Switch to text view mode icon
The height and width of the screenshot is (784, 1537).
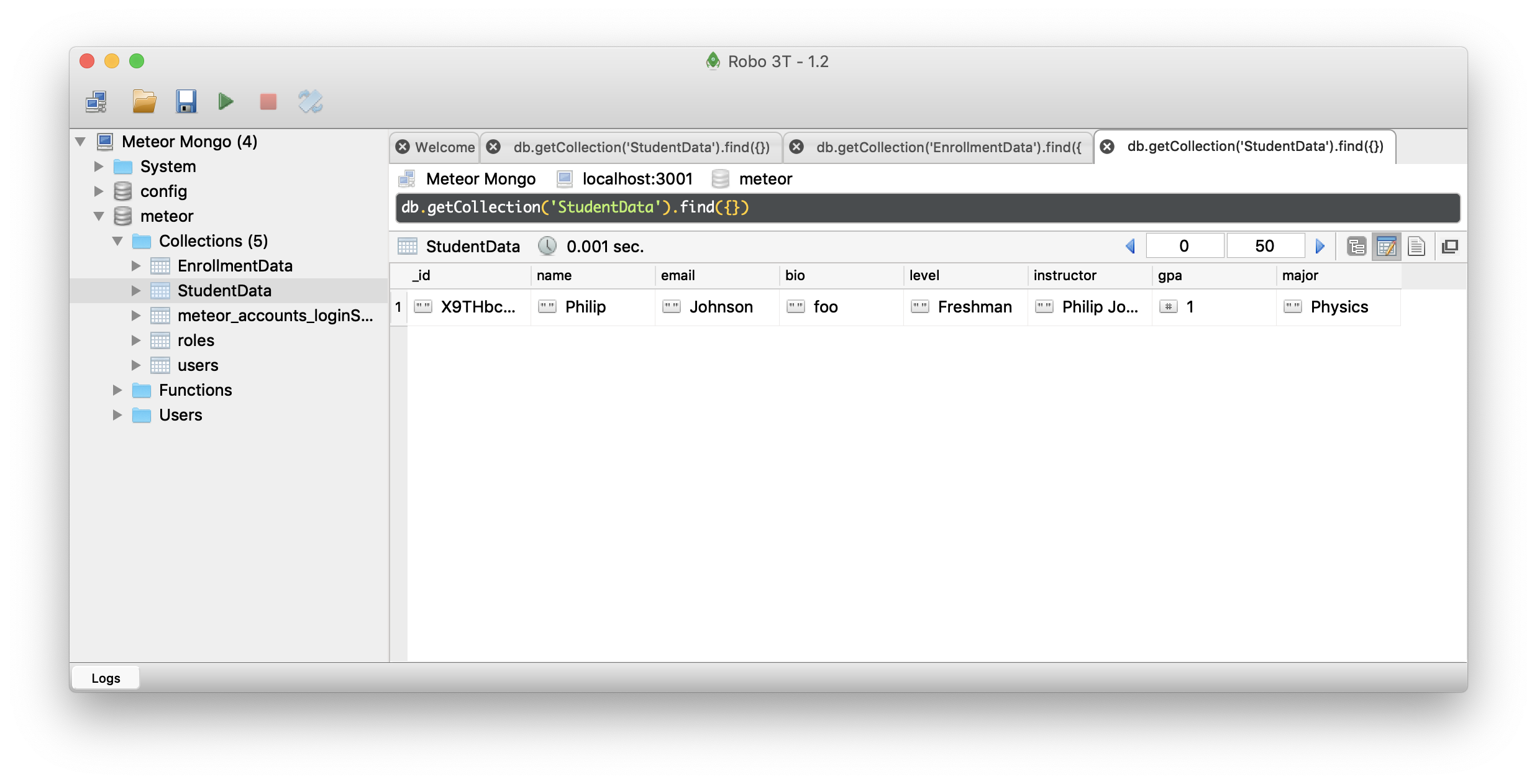pyautogui.click(x=1416, y=247)
